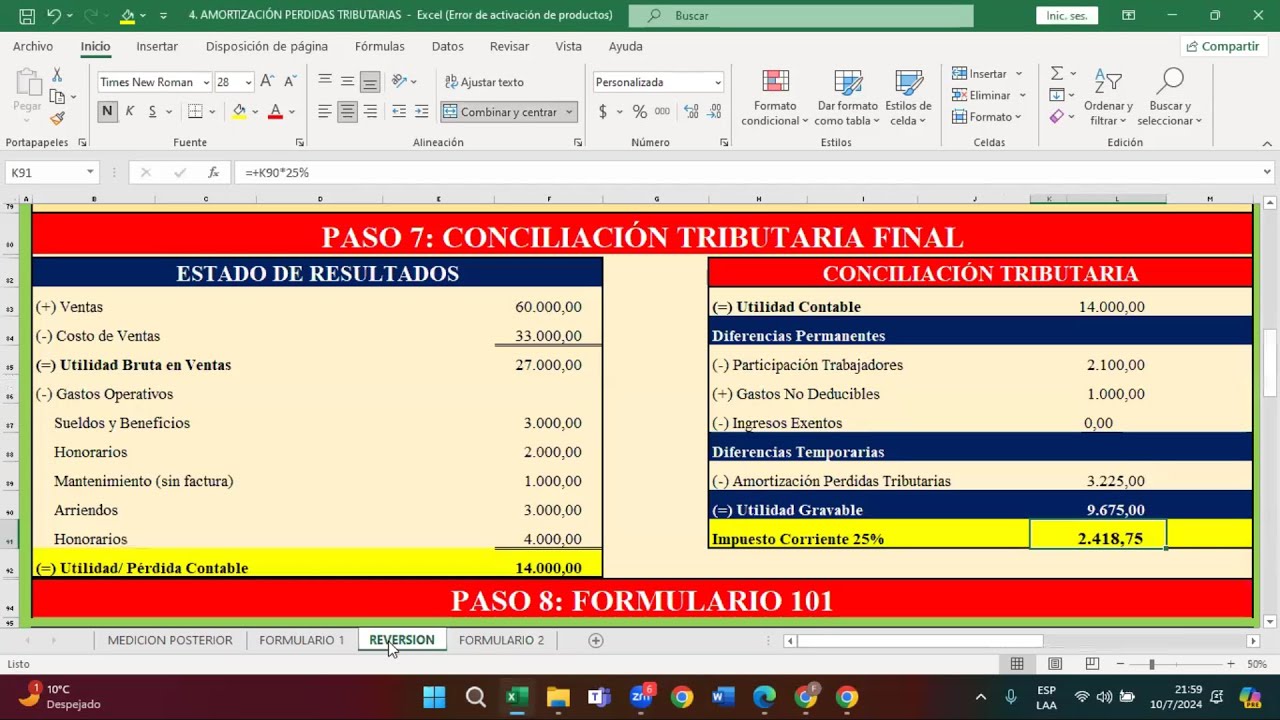Toggle center horizontal alignment
This screenshot has width=1280, height=720.
pos(347,112)
